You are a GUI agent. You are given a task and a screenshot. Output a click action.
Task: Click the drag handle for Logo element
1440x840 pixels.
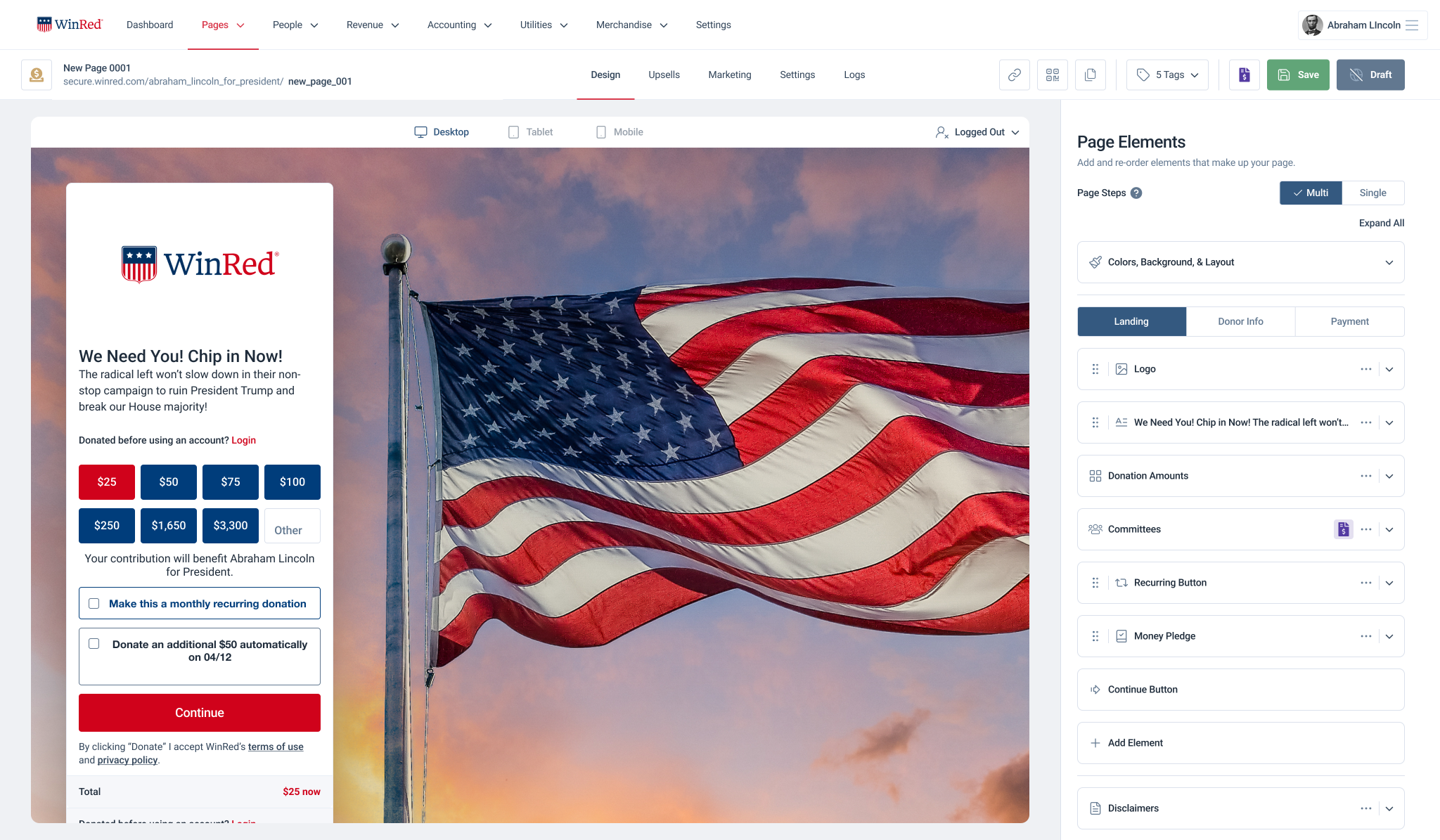click(1095, 369)
